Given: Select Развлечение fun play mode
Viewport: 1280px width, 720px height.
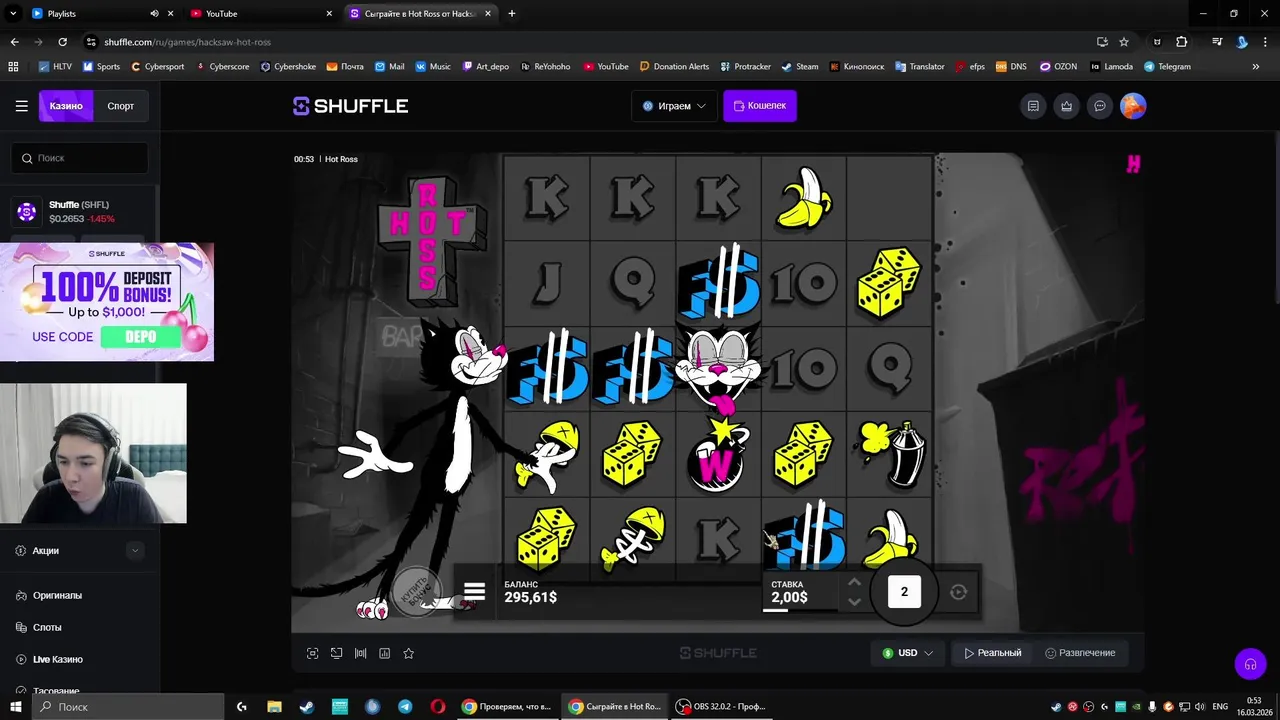Looking at the screenshot, I should point(1080,653).
